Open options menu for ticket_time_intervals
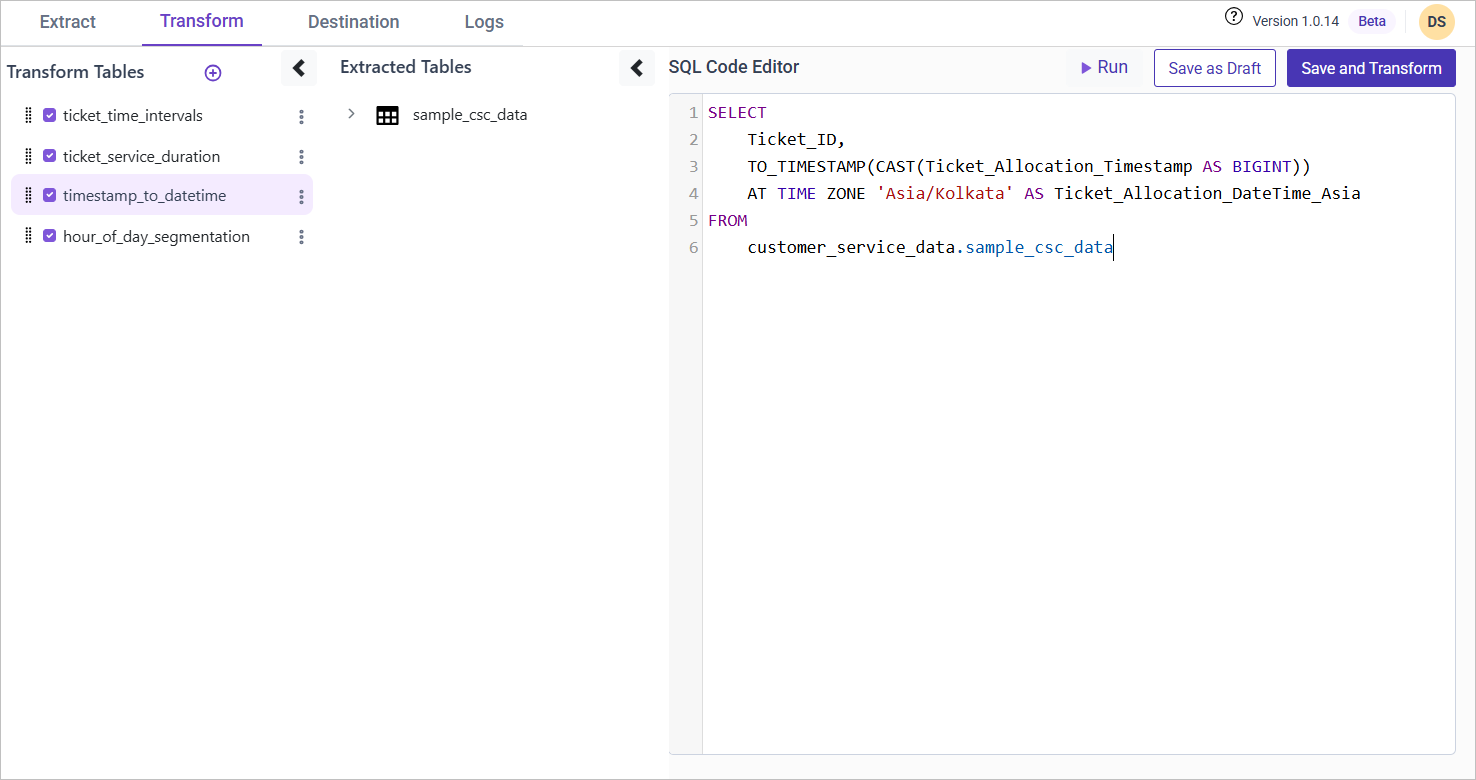 pos(301,117)
